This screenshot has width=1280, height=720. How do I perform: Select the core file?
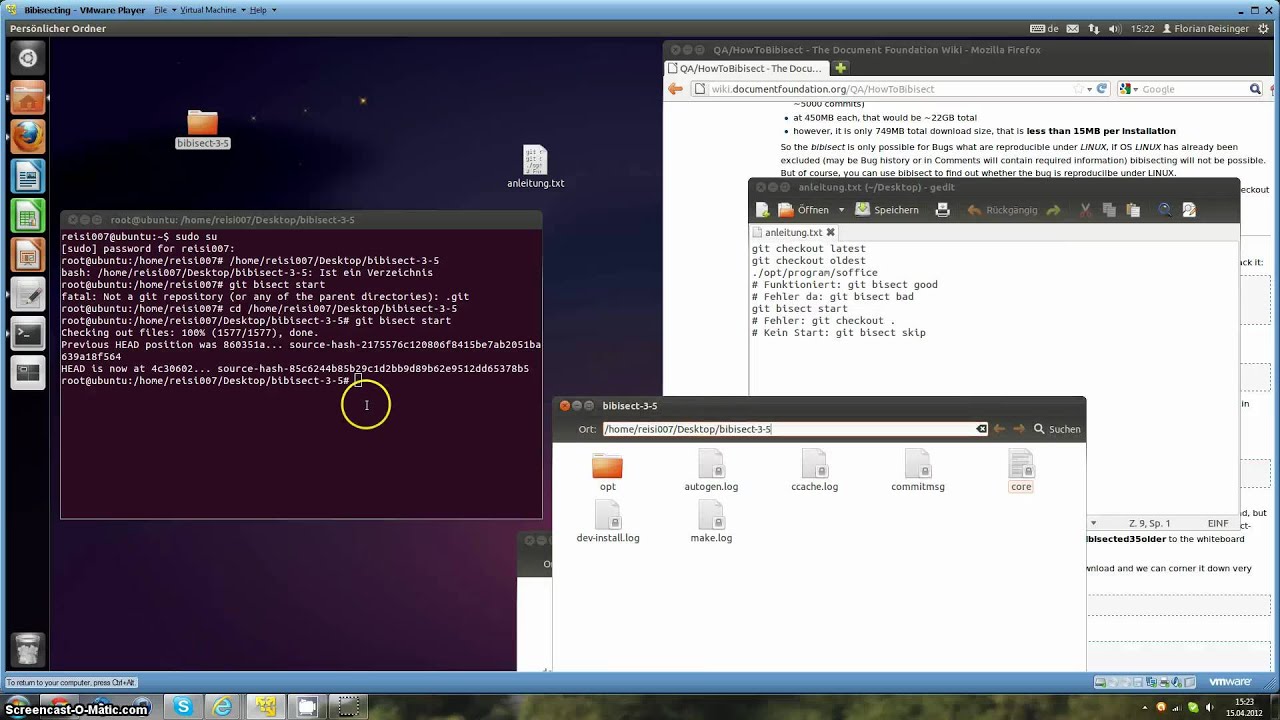click(1021, 470)
